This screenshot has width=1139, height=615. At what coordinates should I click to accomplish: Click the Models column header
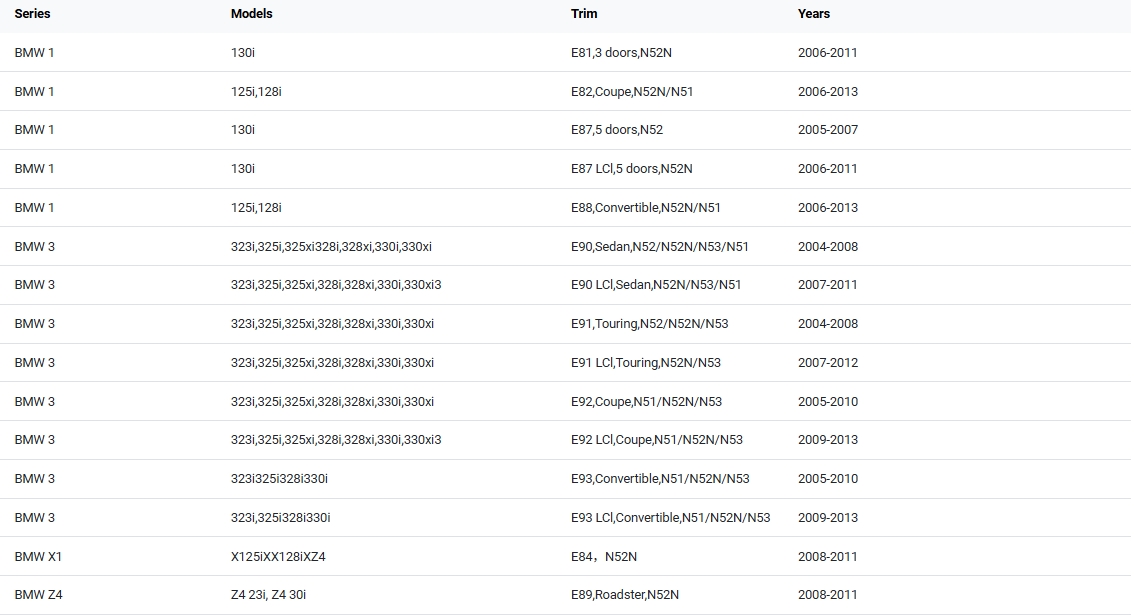click(251, 14)
